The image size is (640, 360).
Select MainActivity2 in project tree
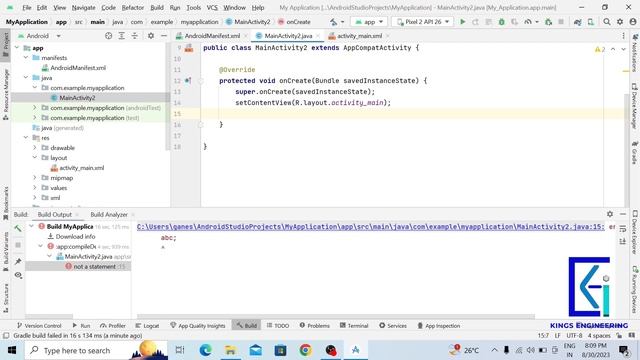(77, 98)
